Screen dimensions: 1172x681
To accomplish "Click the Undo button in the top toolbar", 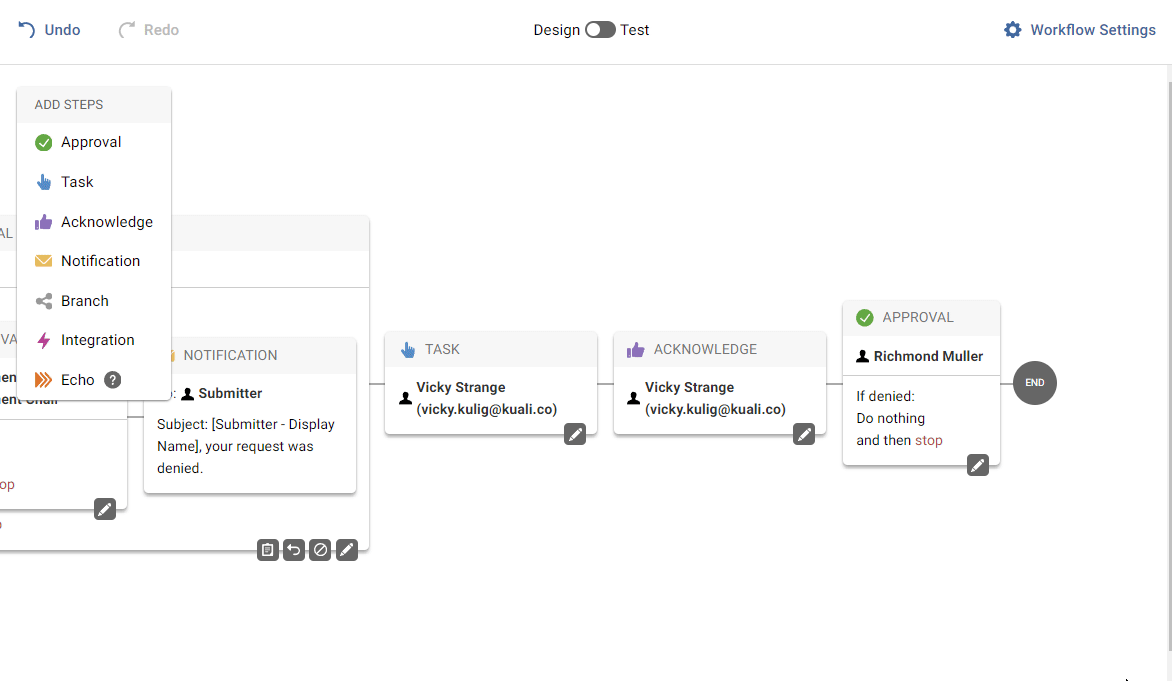I will 49,29.
